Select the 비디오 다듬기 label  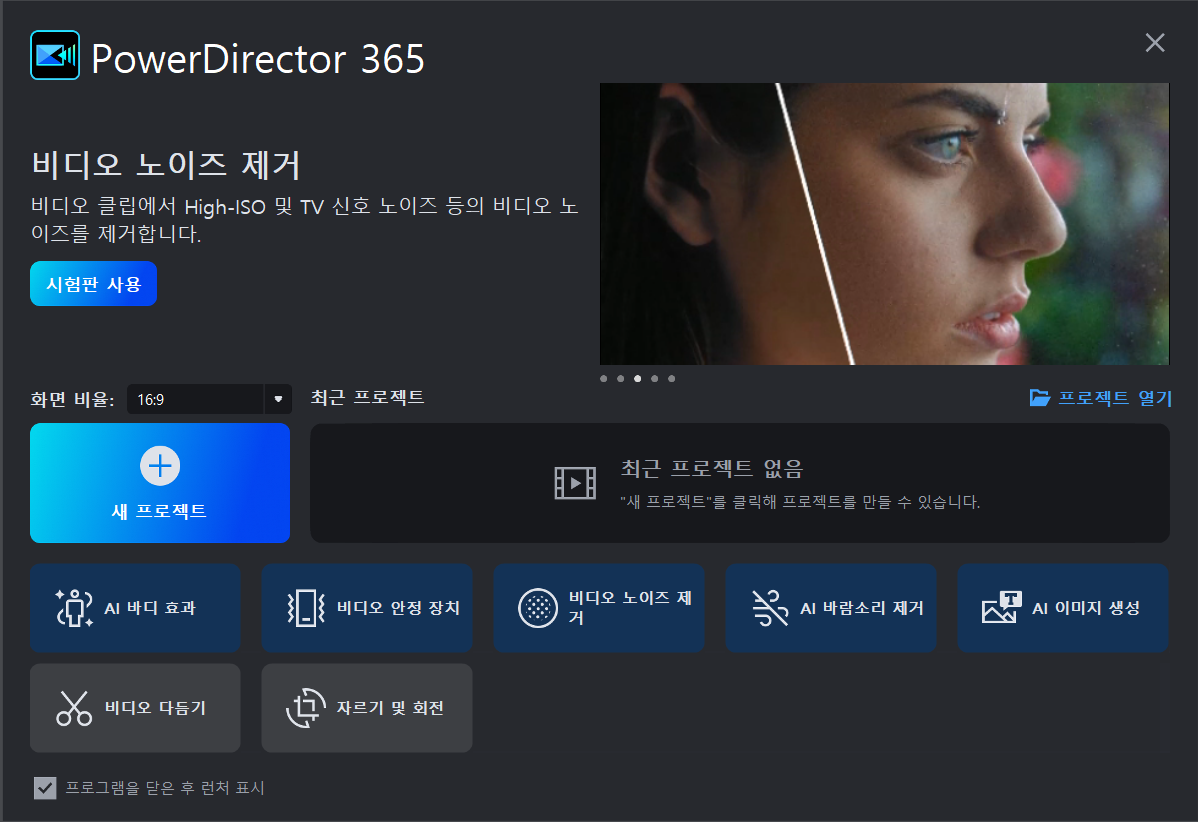[x=155, y=707]
